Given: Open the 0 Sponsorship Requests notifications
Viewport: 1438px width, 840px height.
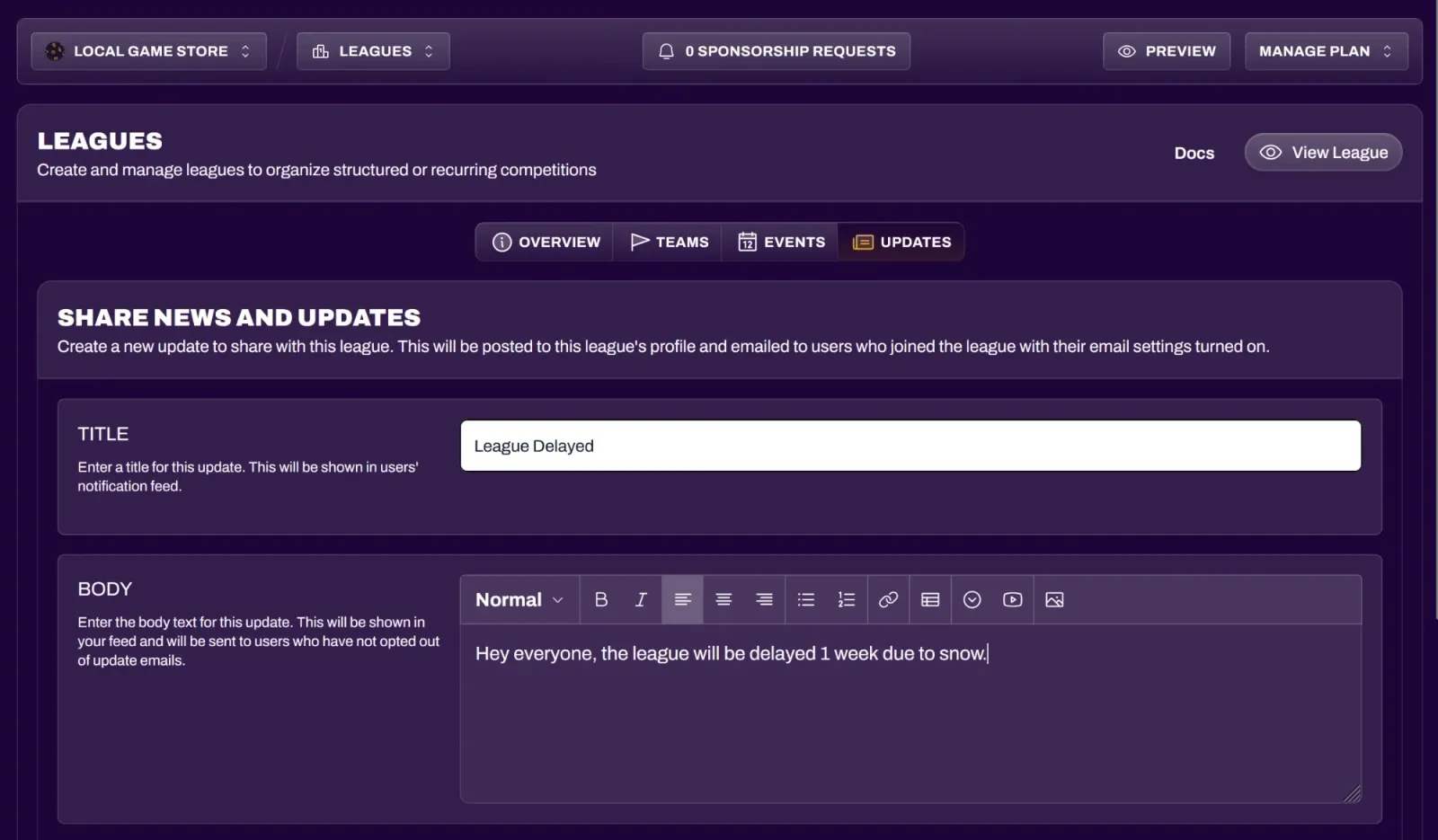Looking at the screenshot, I should click(777, 51).
